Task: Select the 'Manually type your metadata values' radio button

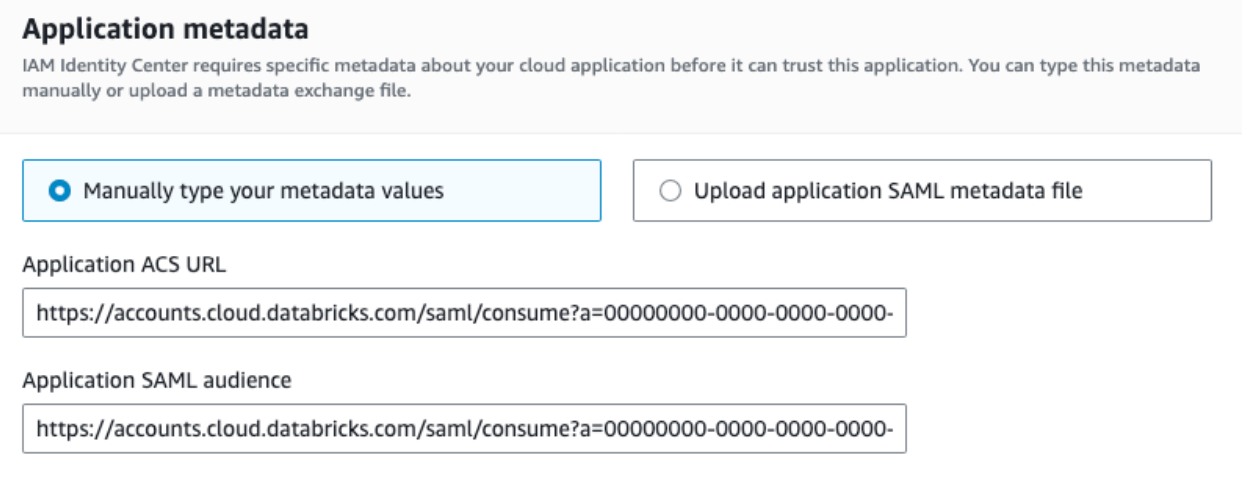Action: (x=60, y=191)
